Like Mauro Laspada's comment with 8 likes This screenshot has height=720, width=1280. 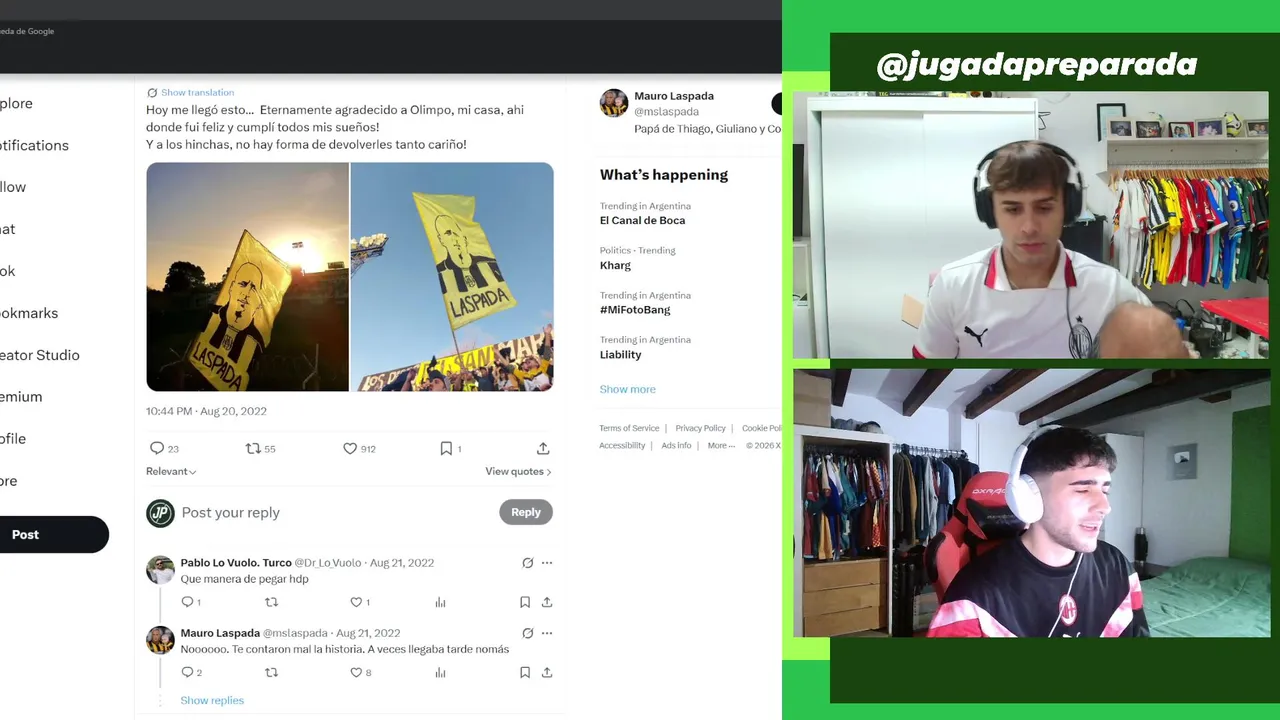pos(356,673)
